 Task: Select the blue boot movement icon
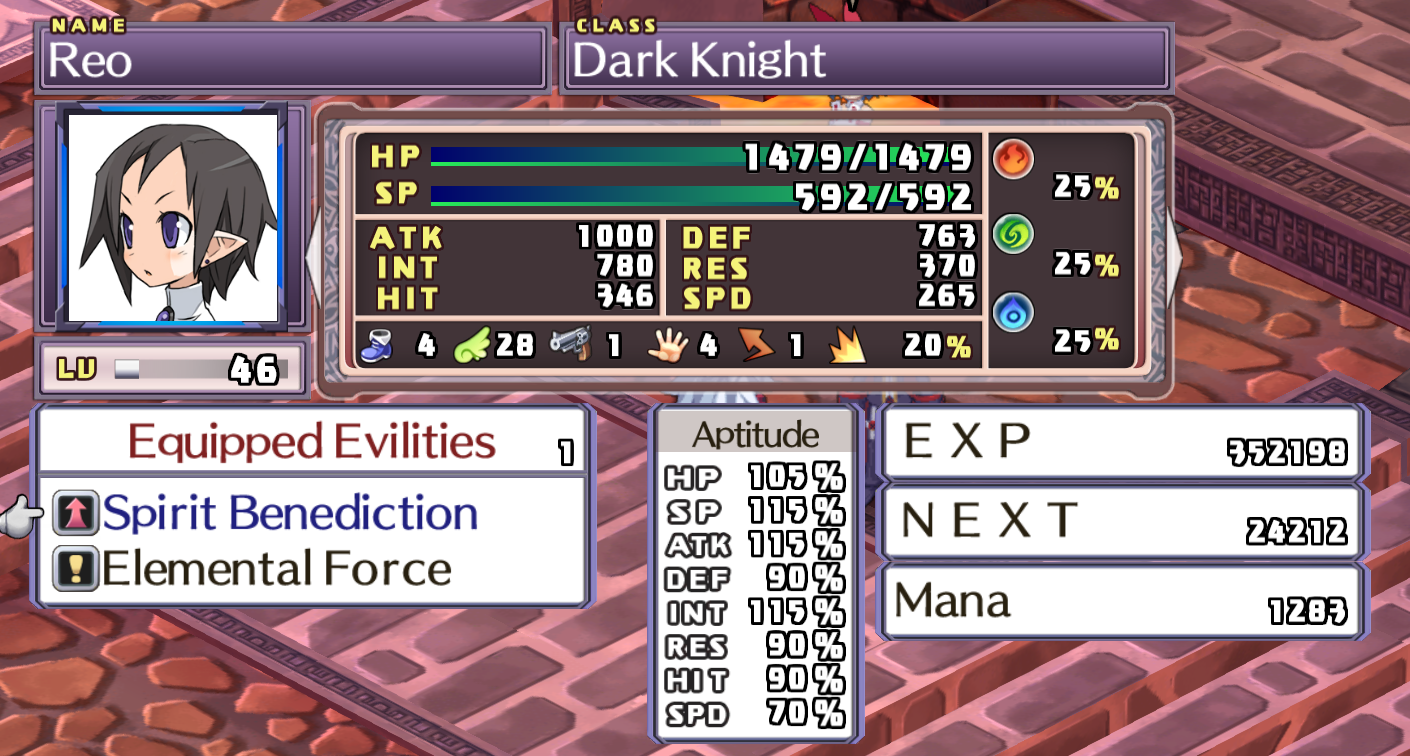point(382,346)
